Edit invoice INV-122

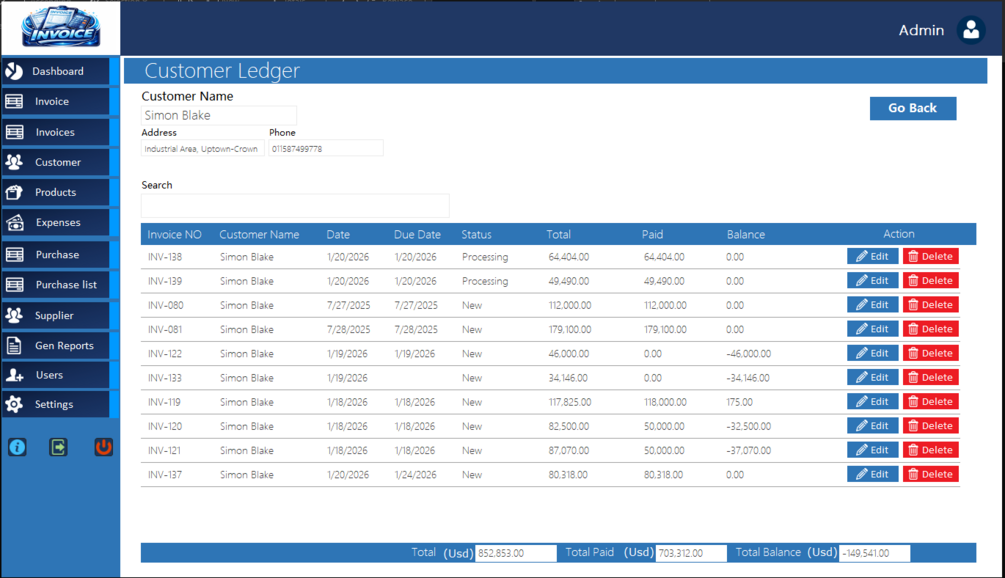click(x=872, y=353)
